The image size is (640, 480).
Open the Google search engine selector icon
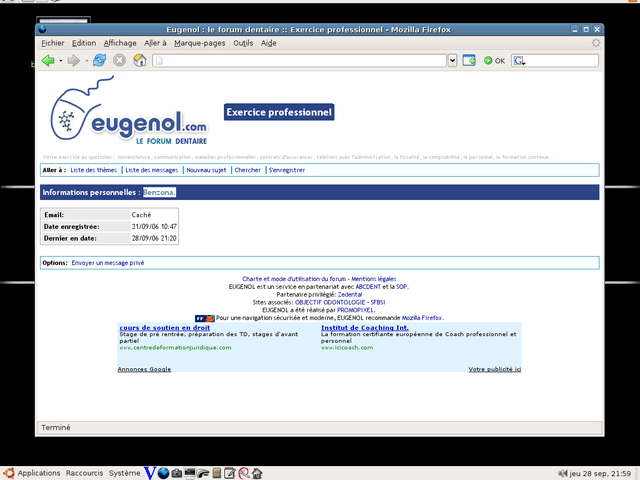(519, 61)
